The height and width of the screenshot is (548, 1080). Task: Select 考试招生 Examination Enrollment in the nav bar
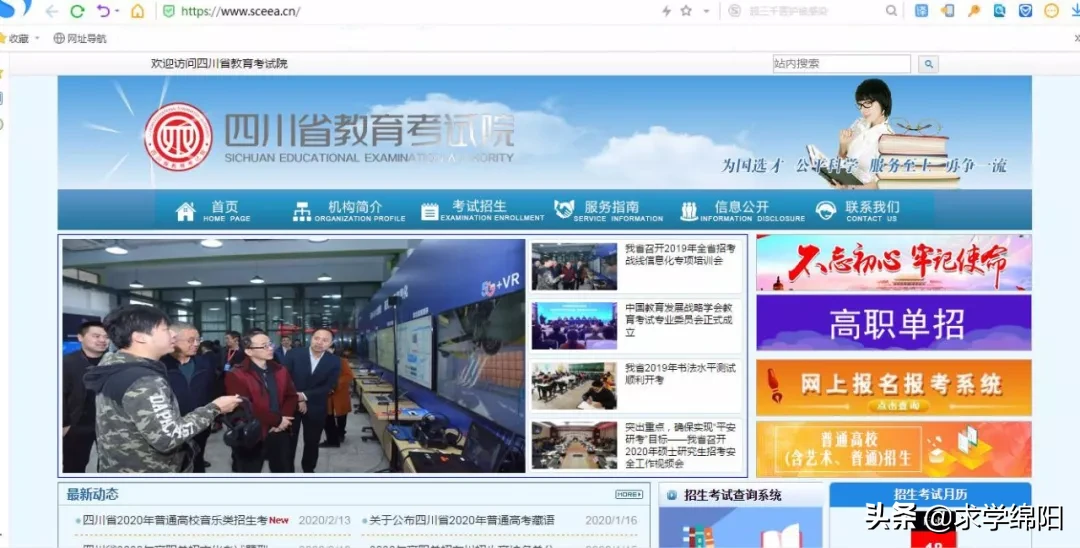coord(482,210)
